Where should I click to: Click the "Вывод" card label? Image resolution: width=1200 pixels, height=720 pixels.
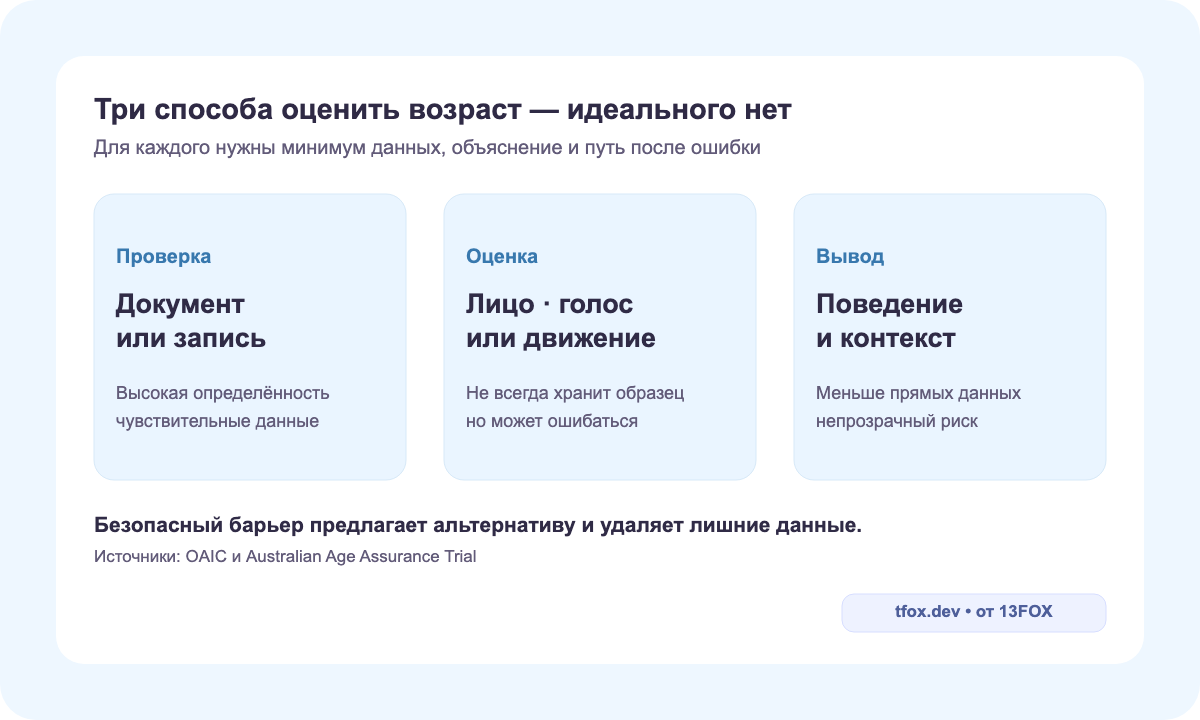[850, 256]
